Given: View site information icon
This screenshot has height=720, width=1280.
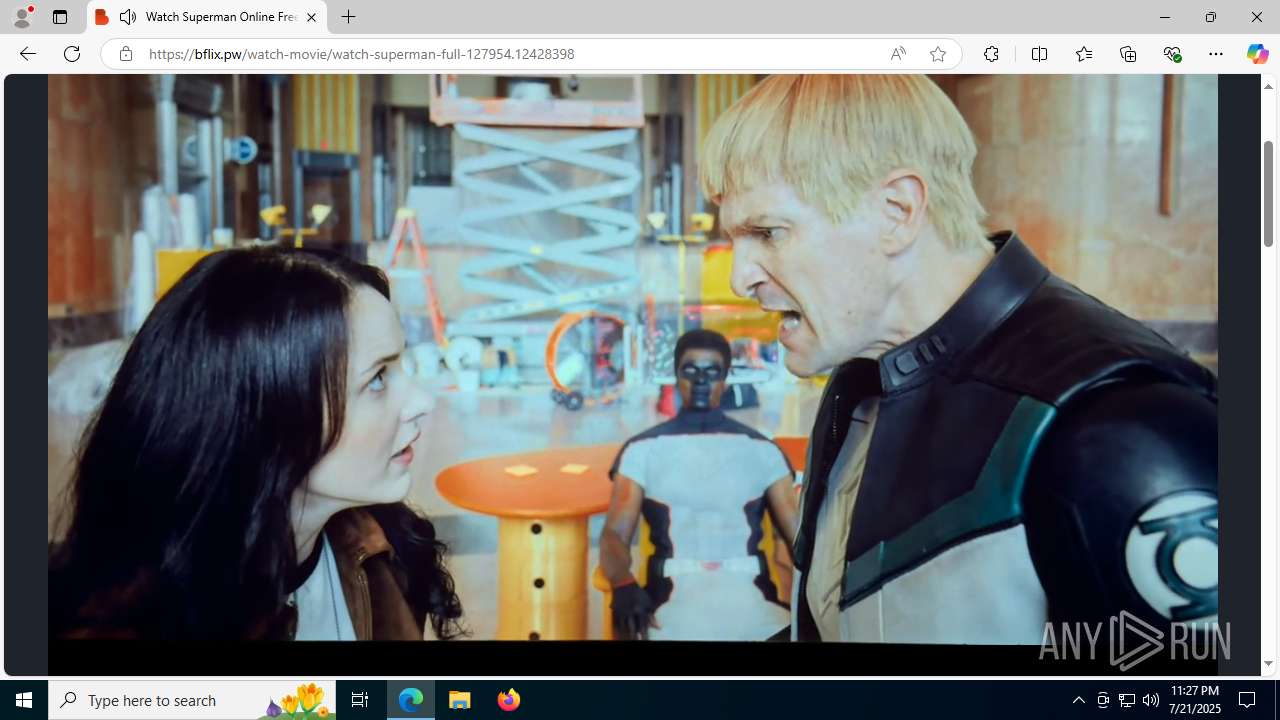Looking at the screenshot, I should (125, 54).
